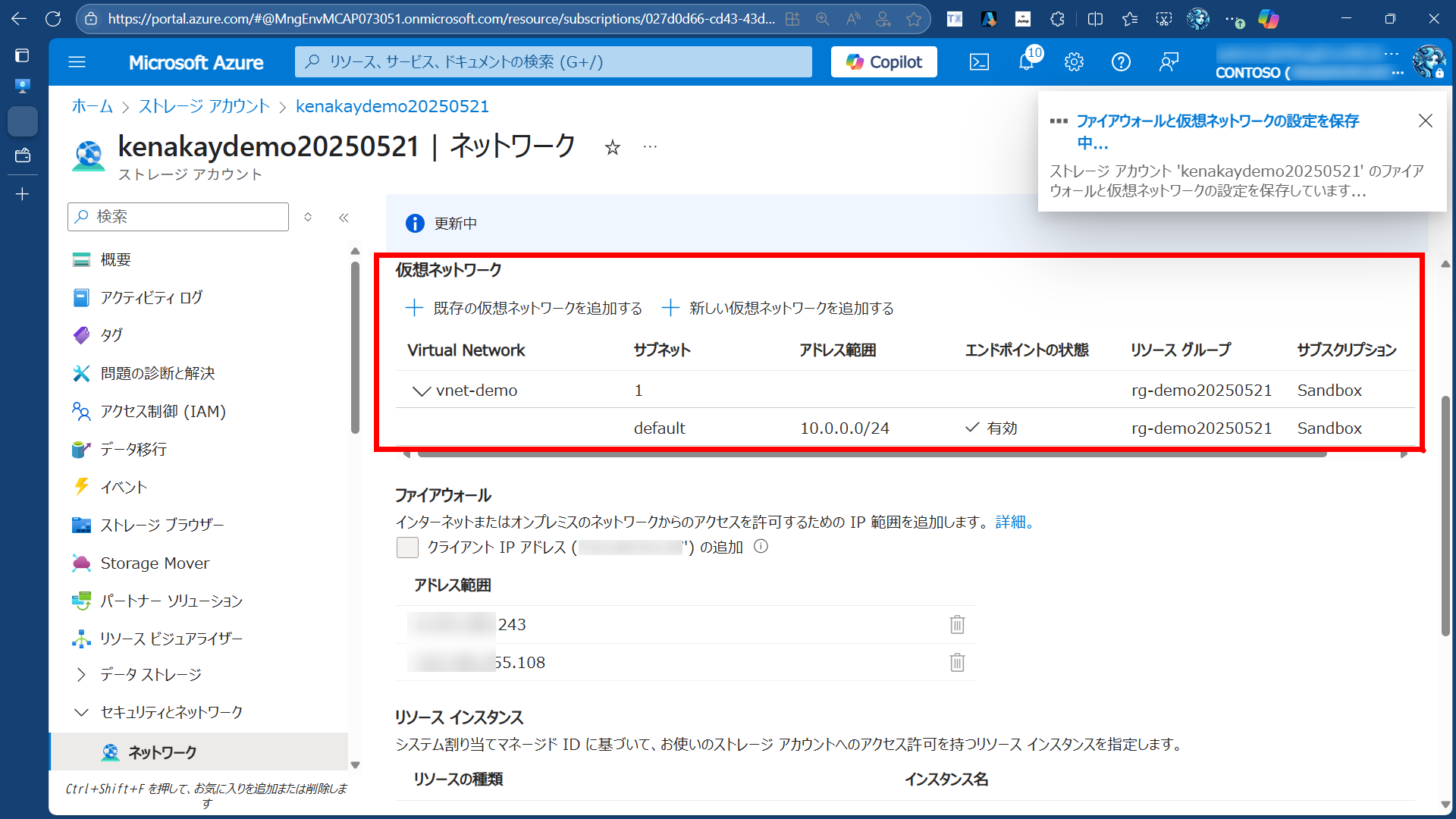The width and height of the screenshot is (1456, 819).
Task: Open the Edge tab actions icon
Action: [x=22, y=55]
